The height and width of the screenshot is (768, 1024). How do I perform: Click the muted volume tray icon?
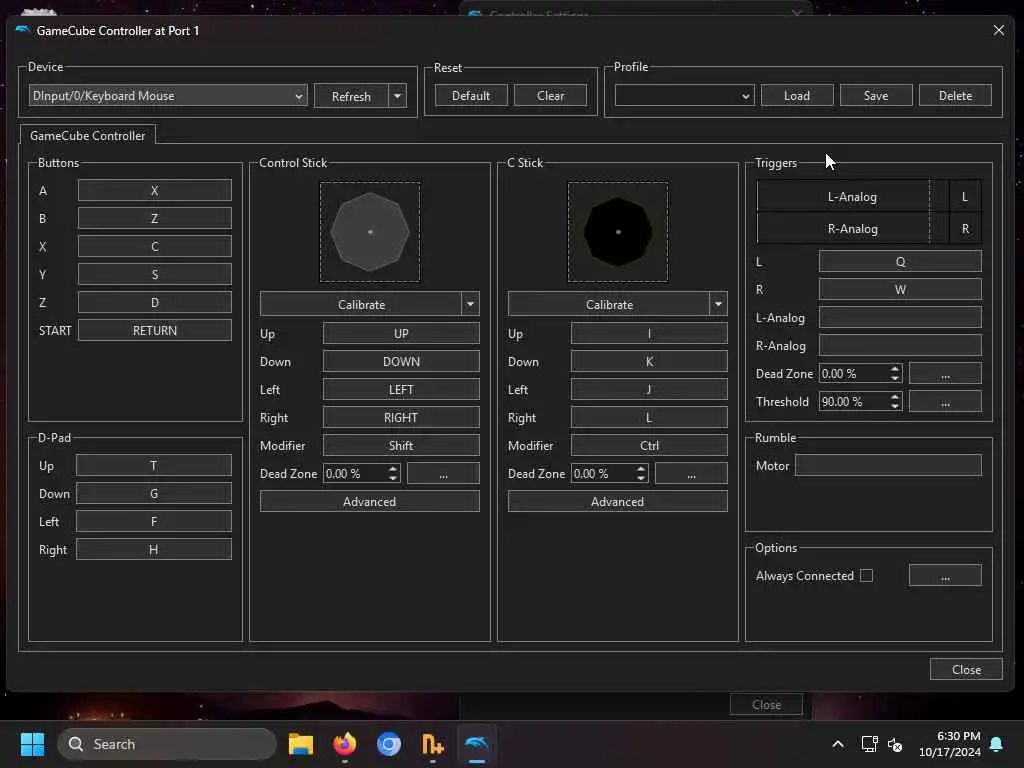point(895,744)
